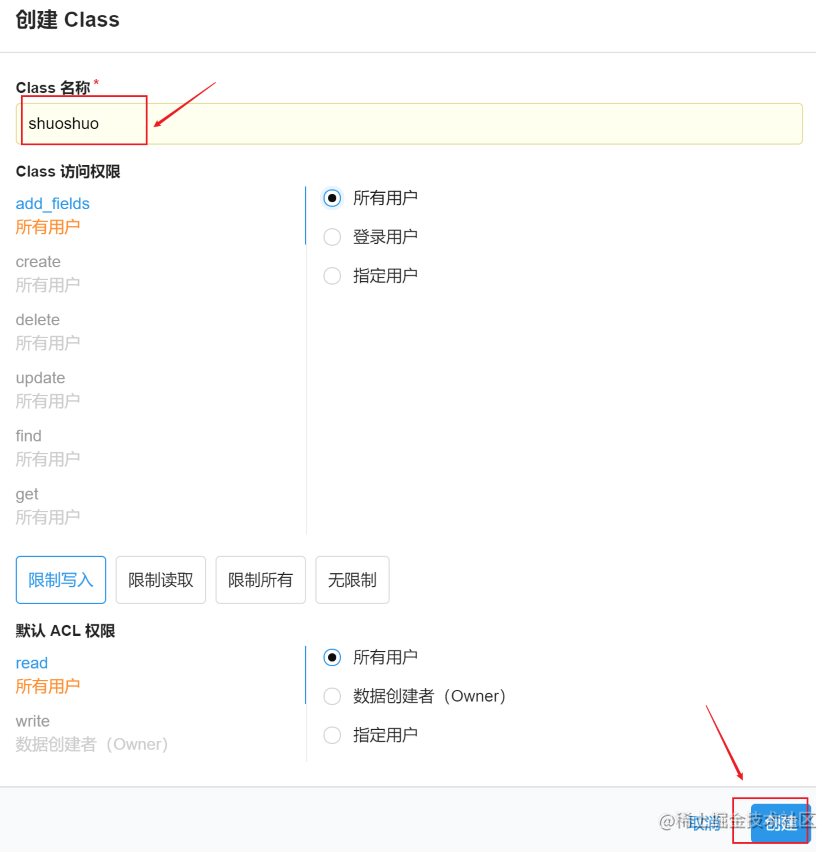Open the update permission item
Viewport: 840px width, 854px height.
pos(47,390)
